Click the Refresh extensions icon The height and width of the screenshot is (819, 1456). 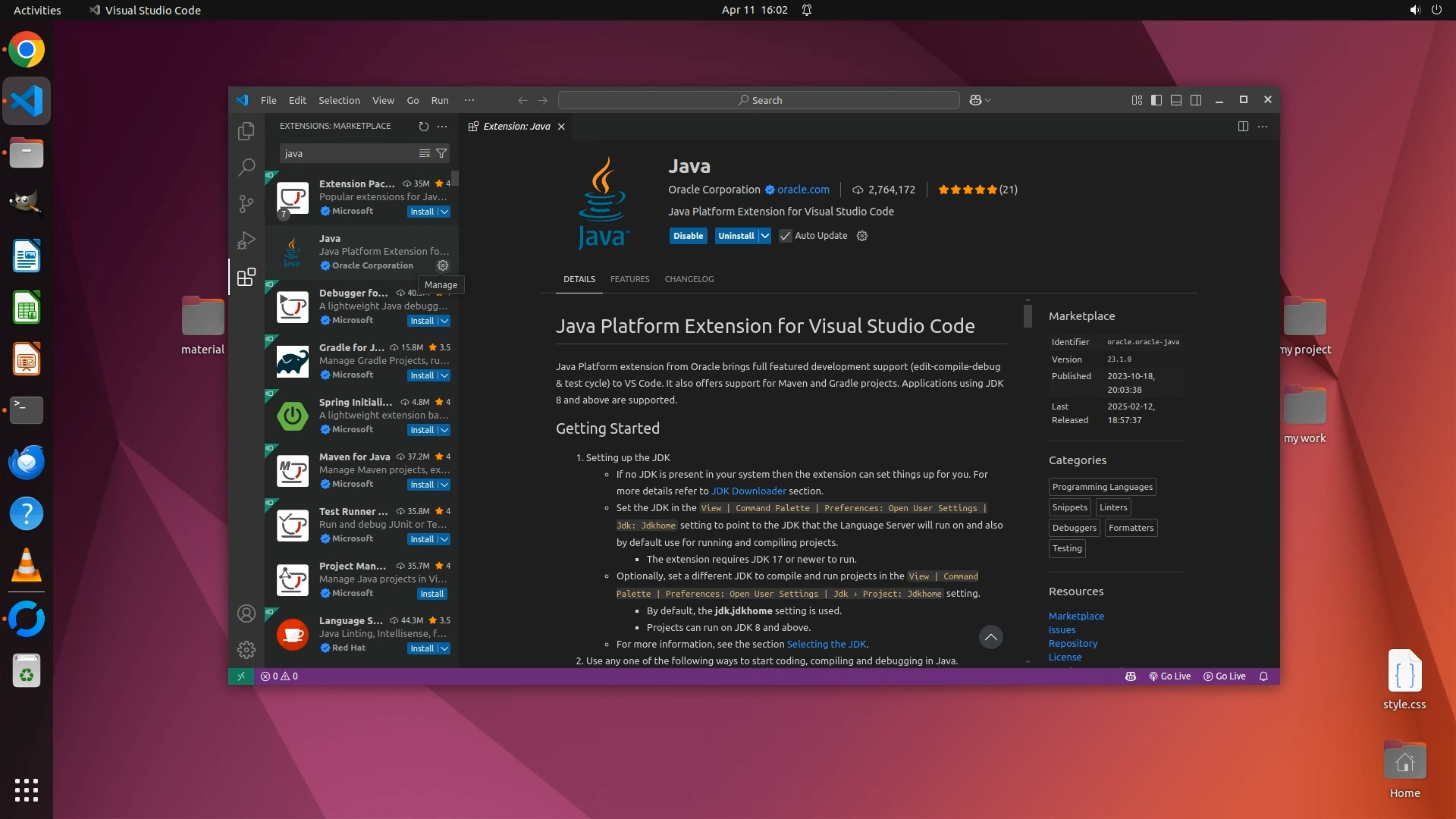click(423, 127)
